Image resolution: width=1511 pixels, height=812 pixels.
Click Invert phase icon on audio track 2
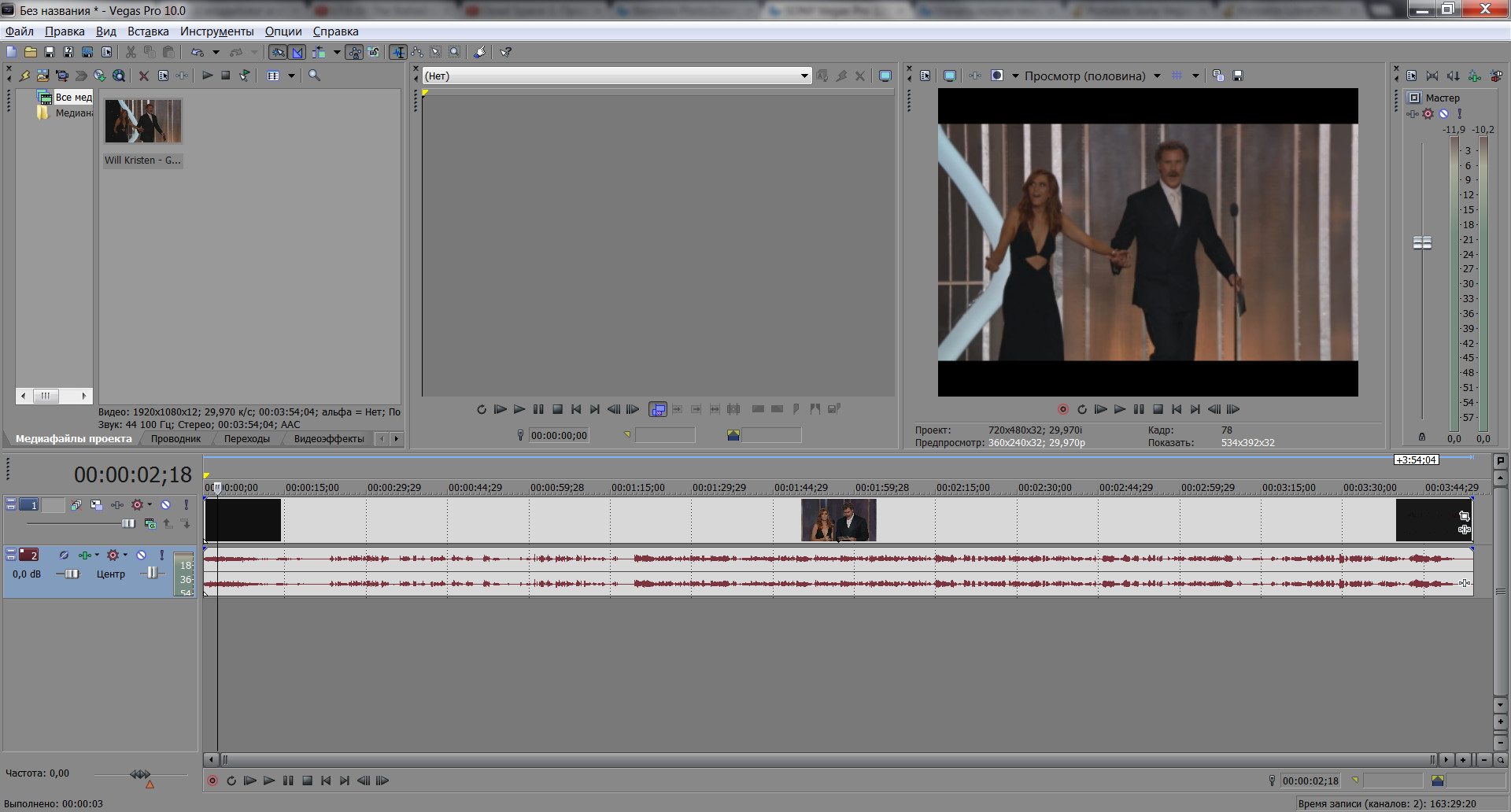click(x=64, y=555)
